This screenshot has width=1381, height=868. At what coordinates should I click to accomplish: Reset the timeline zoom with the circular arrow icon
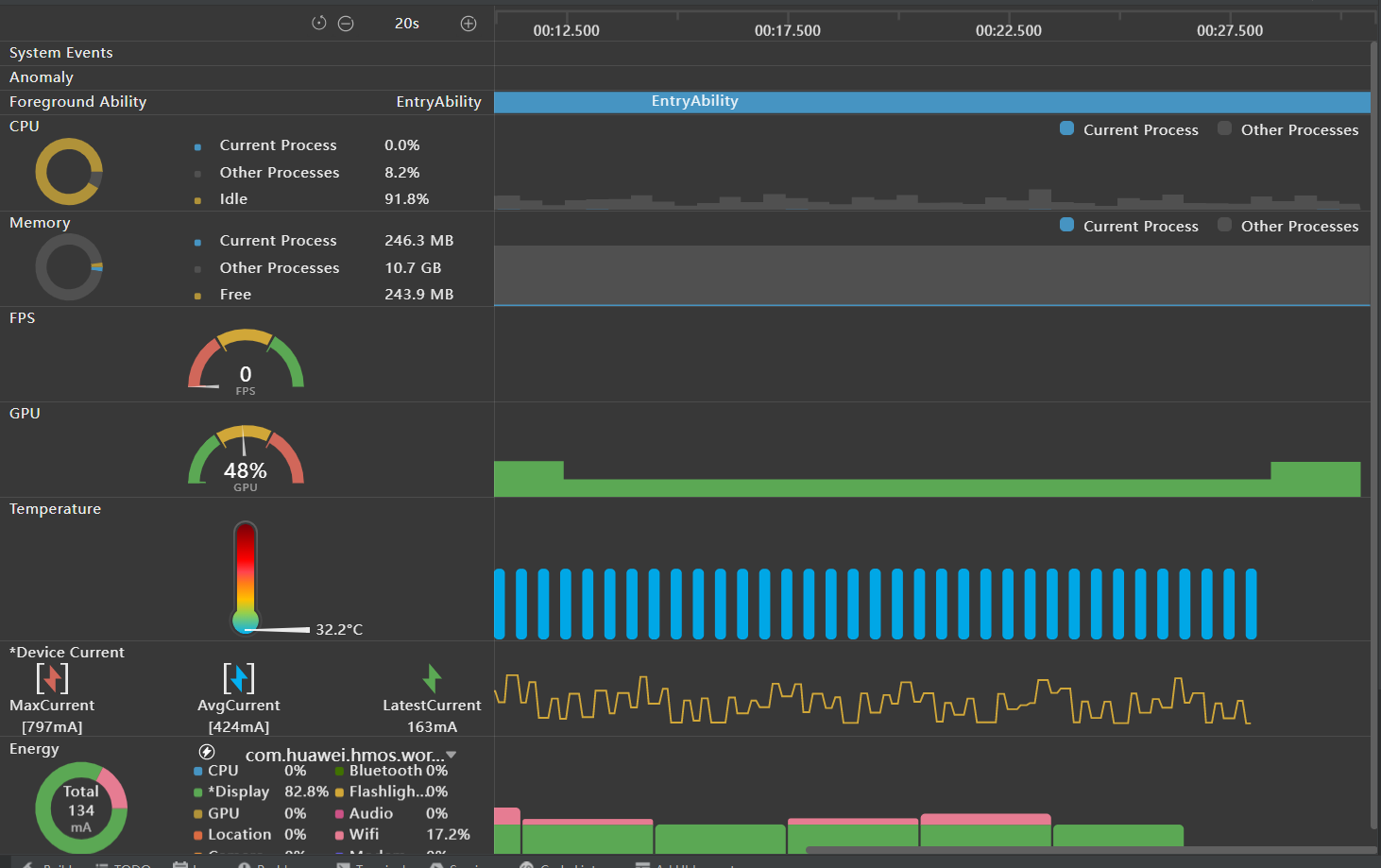tap(319, 24)
